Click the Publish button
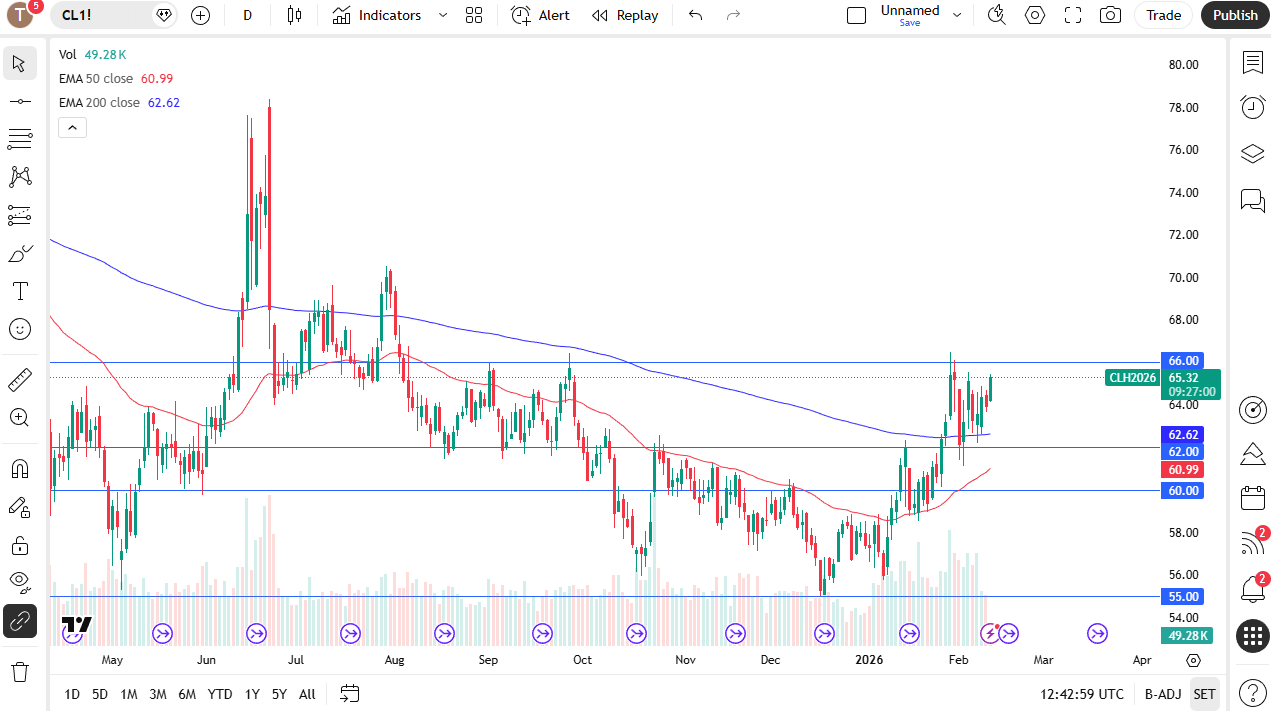The width and height of the screenshot is (1271, 711). click(1235, 15)
